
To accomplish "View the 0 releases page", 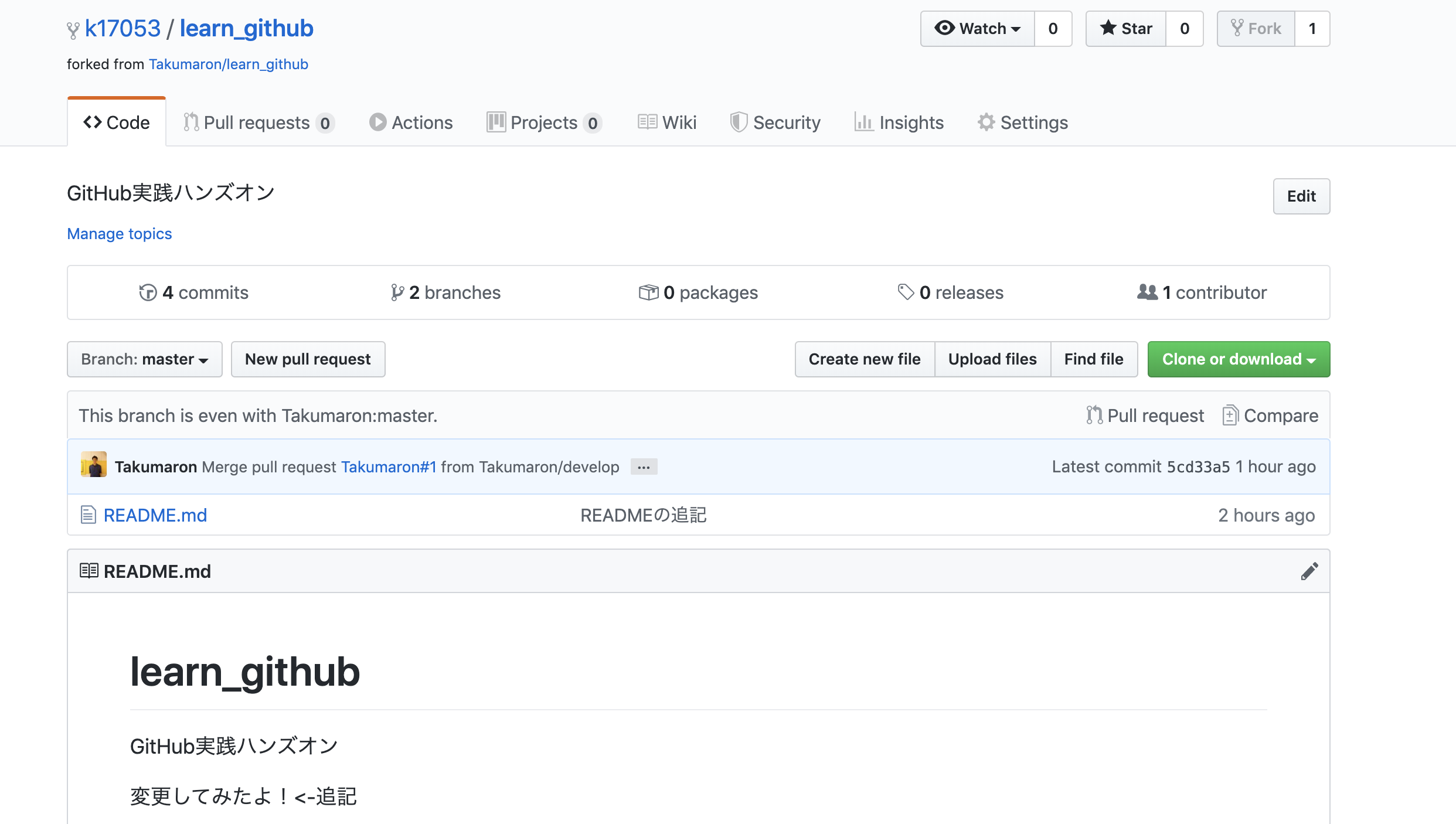I will tap(951, 292).
